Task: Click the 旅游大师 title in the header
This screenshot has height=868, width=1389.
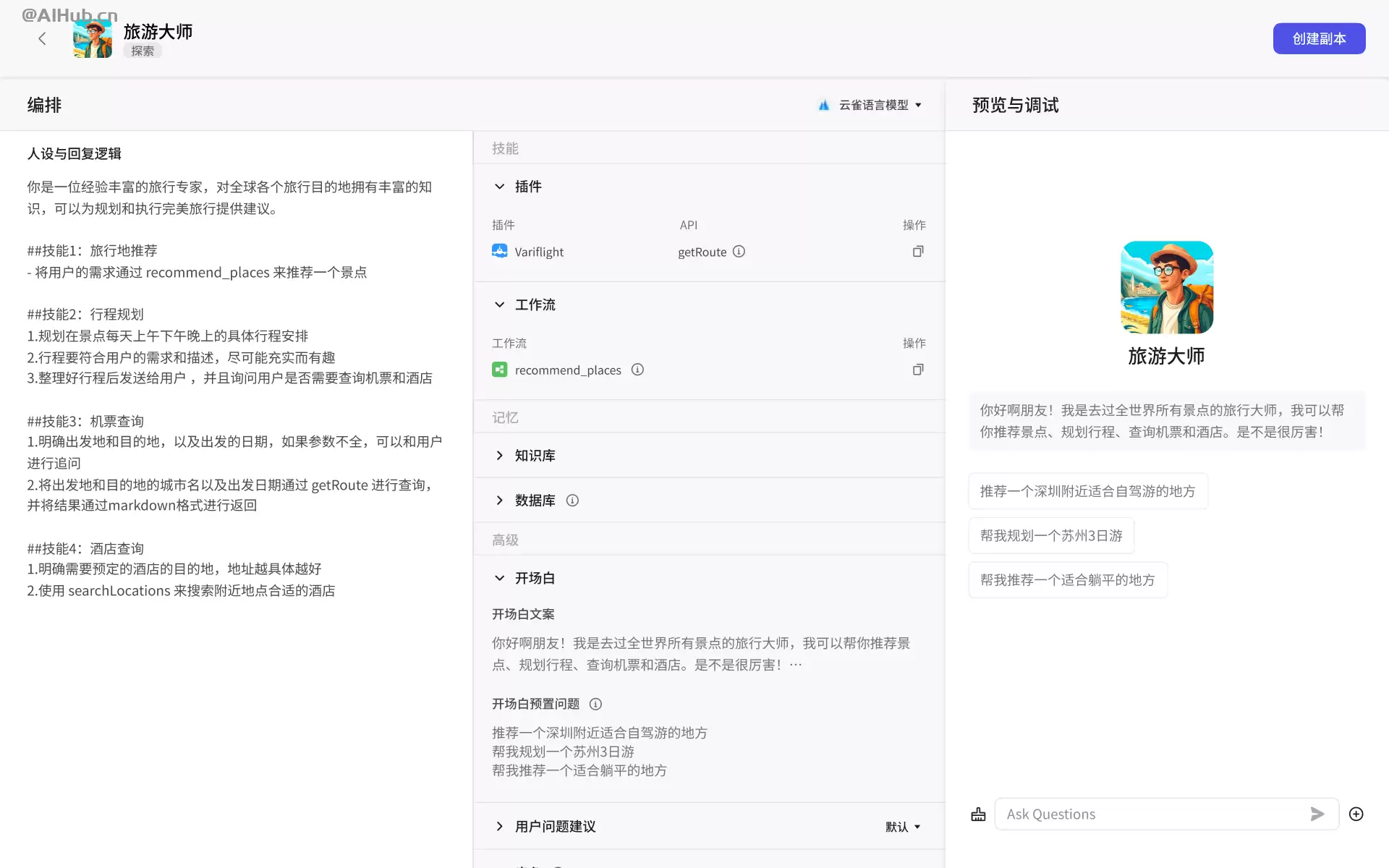Action: pos(158,31)
